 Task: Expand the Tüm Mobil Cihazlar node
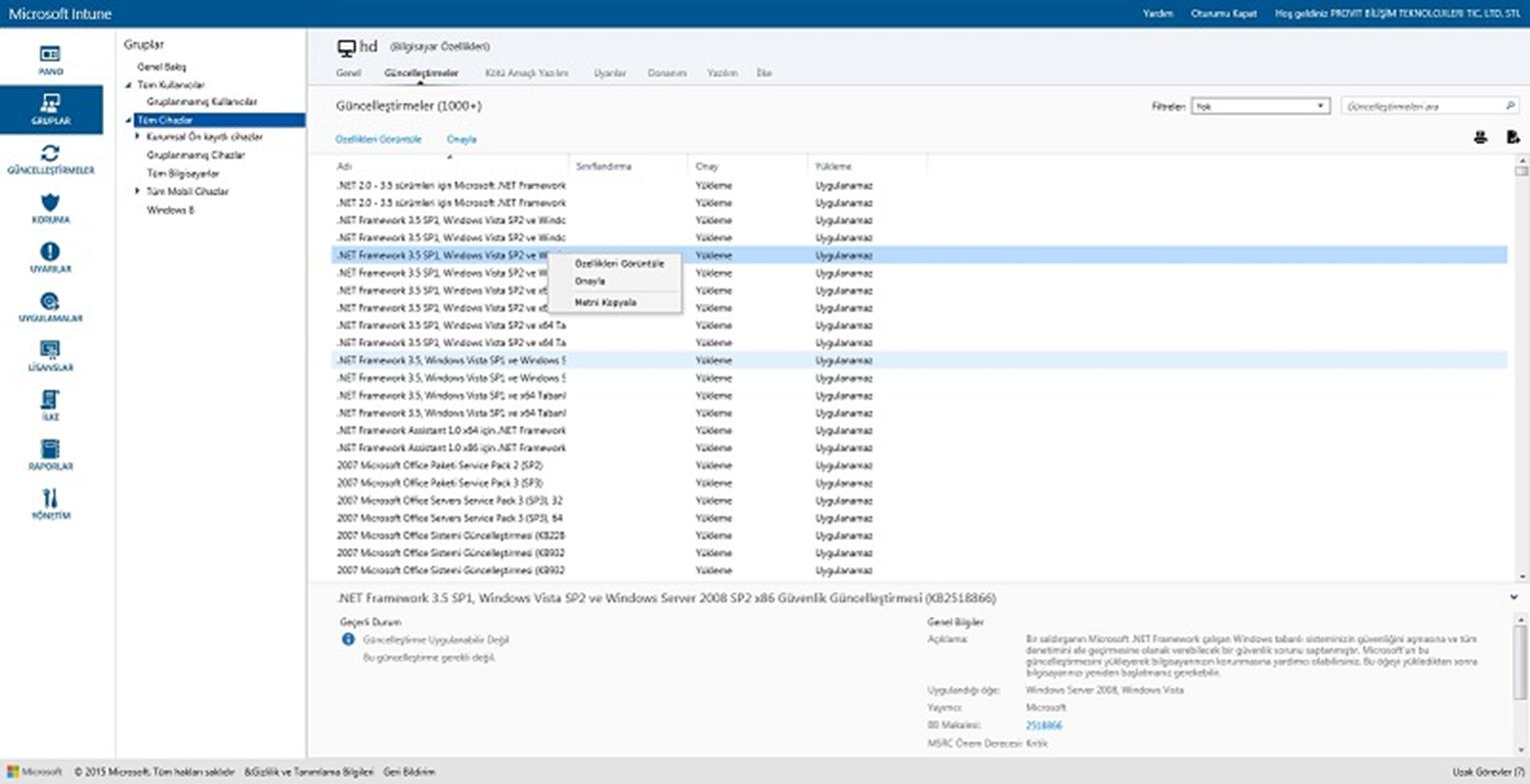coord(138,191)
